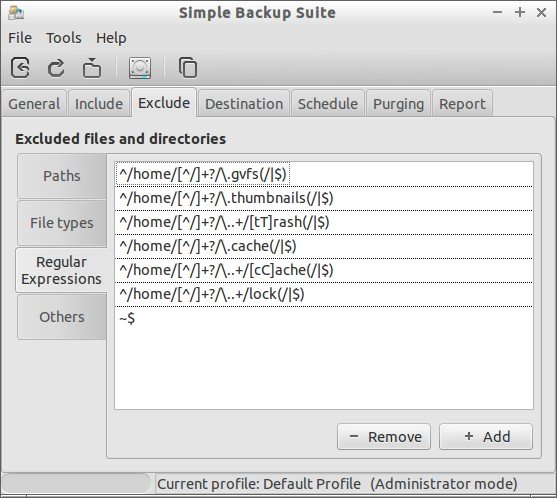Open the Tools menu
Screen dimensions: 557x498
tap(64, 38)
